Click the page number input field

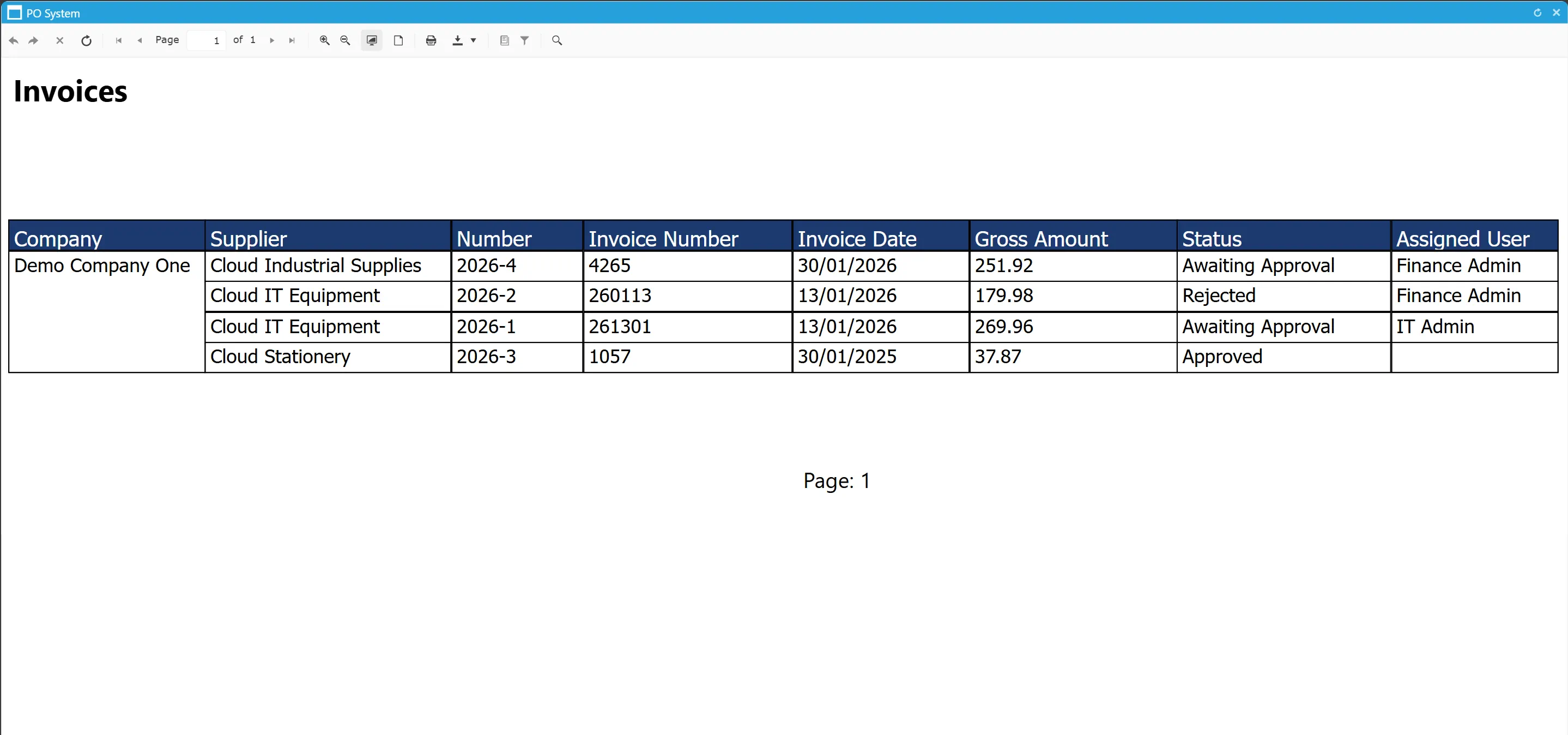pyautogui.click(x=205, y=40)
